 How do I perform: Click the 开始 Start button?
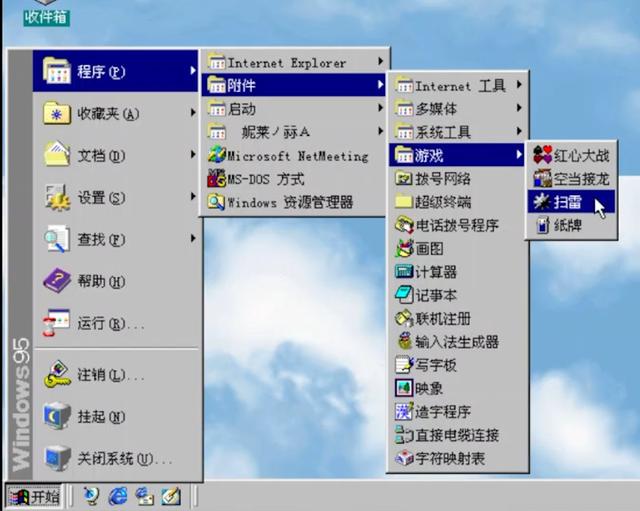pyautogui.click(x=33, y=497)
